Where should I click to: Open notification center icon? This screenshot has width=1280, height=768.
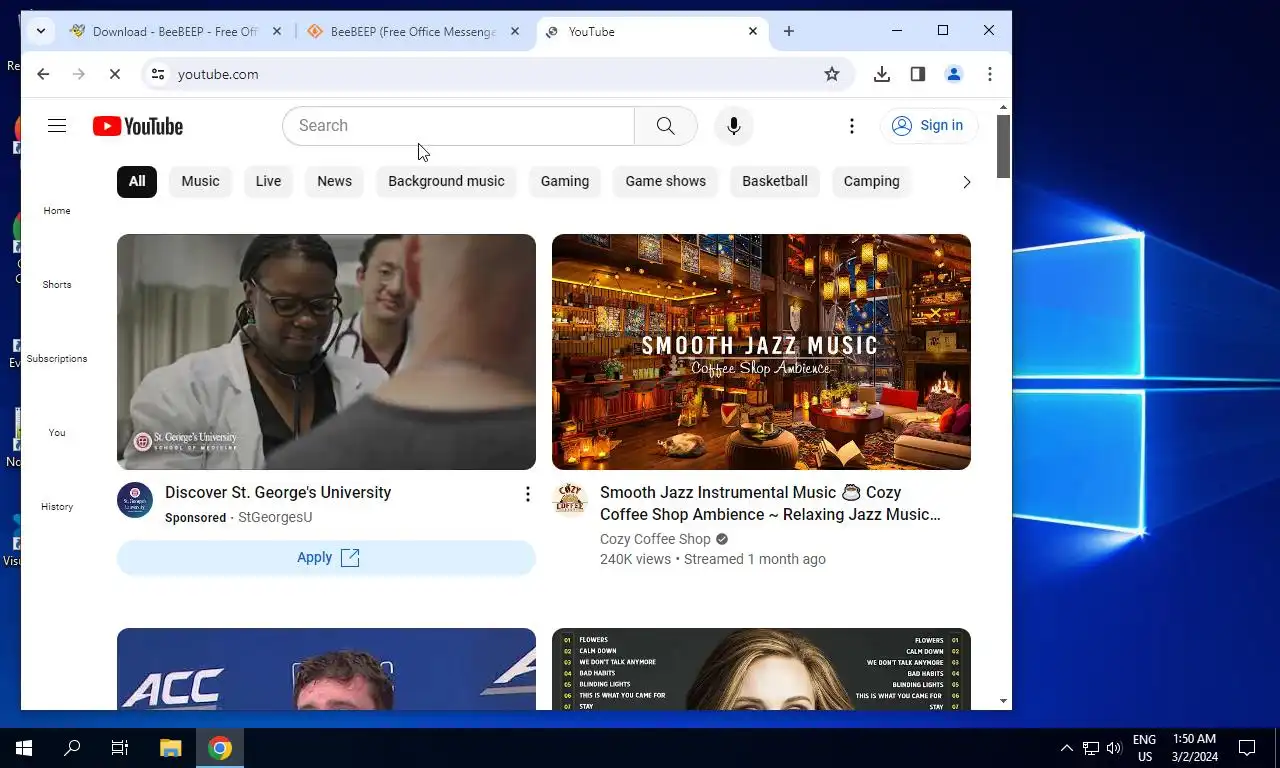[x=1247, y=748]
